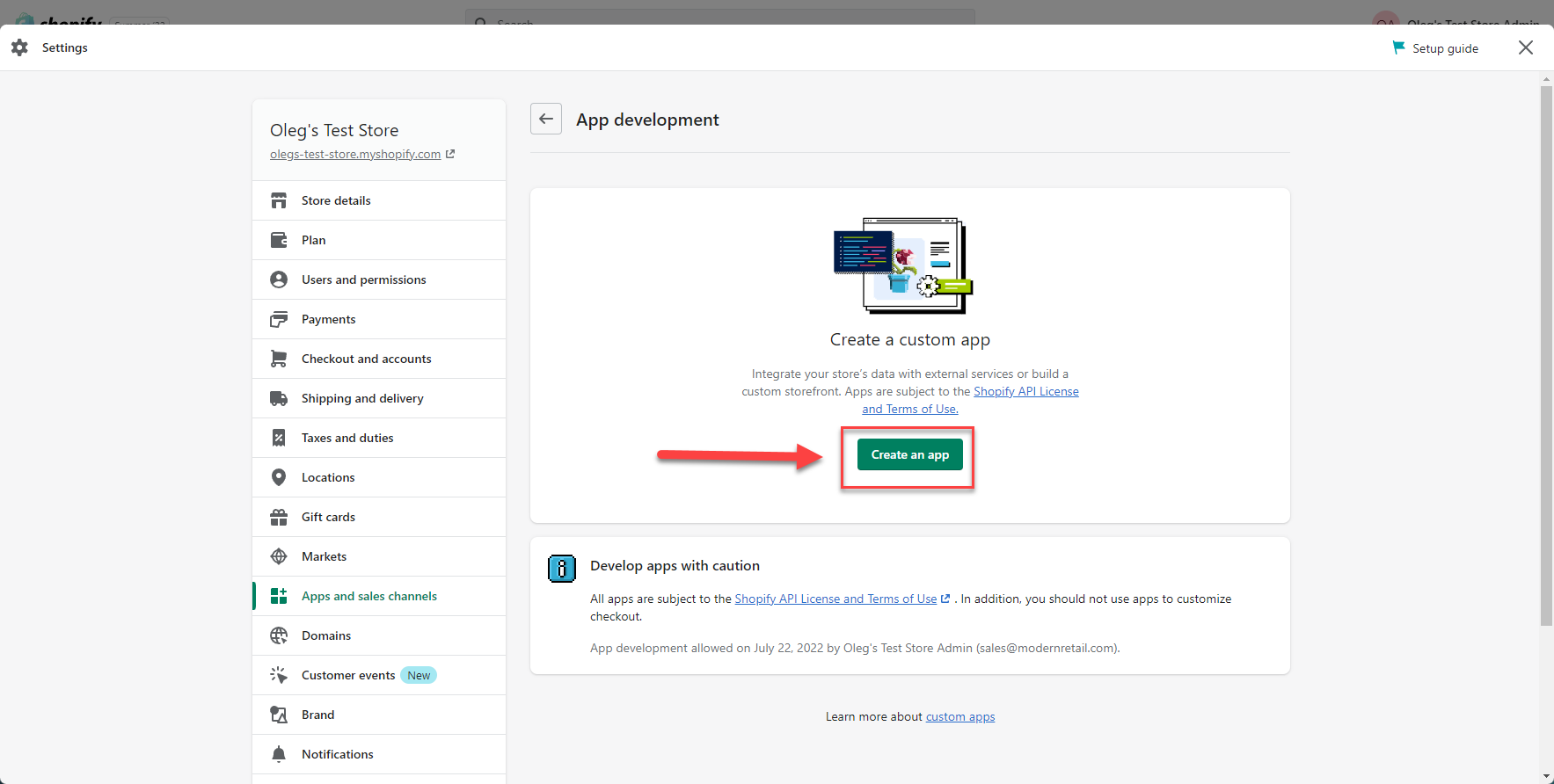Click the back arrow next to App development
This screenshot has width=1554, height=784.
coord(546,119)
